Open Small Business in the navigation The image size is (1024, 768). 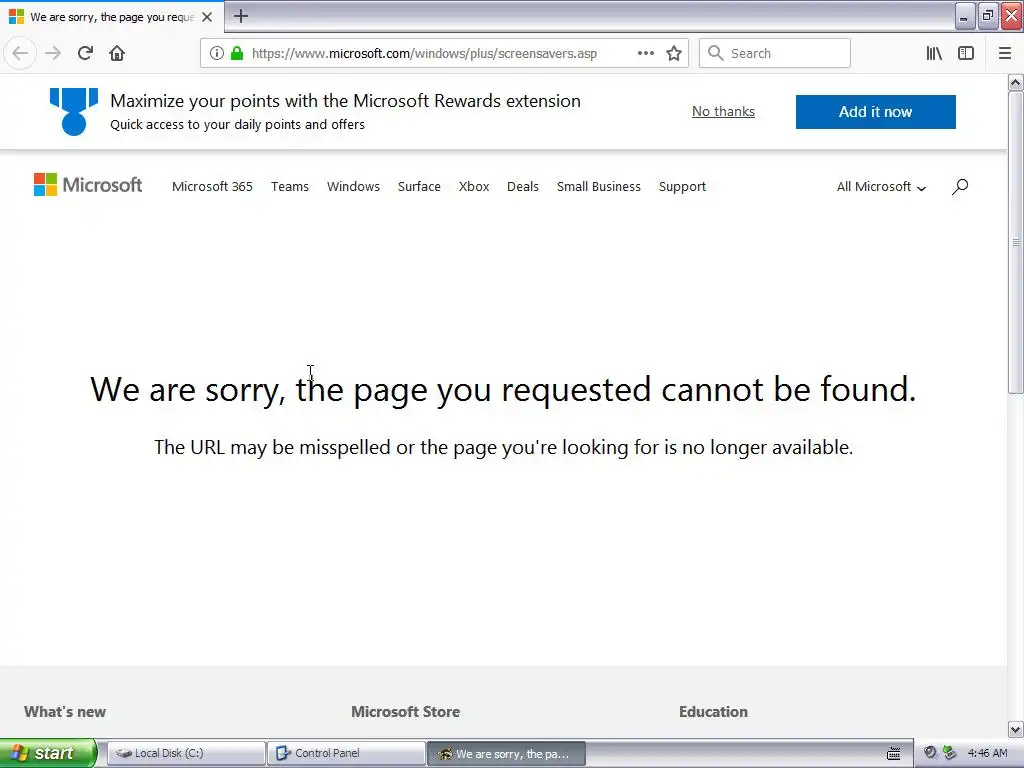[599, 187]
